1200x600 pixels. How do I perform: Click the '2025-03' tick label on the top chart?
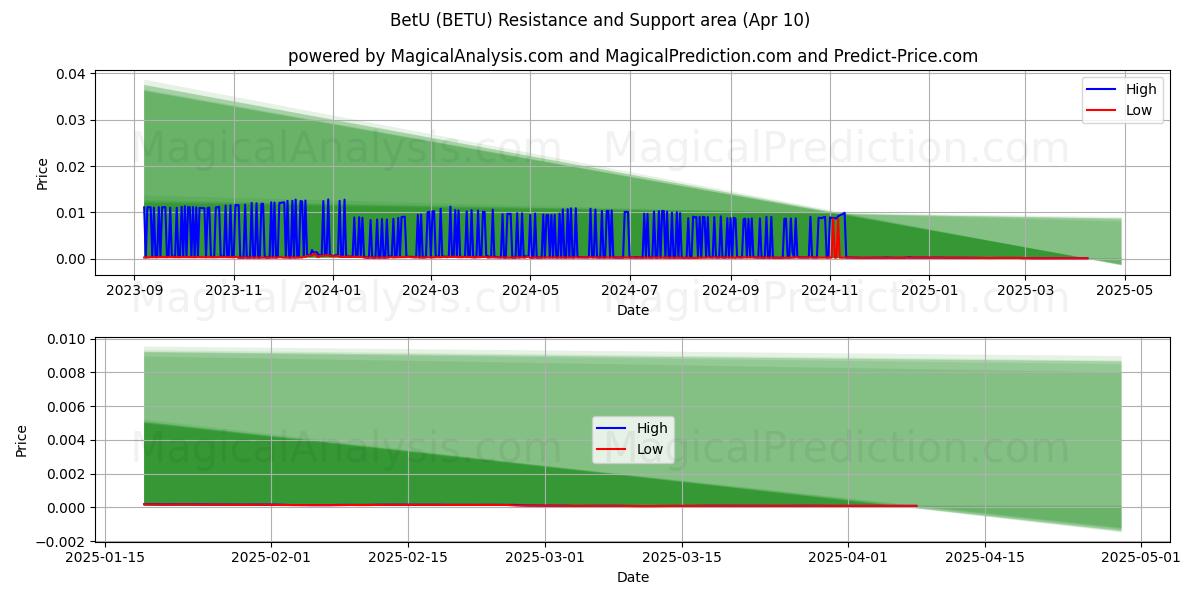click(x=1025, y=290)
